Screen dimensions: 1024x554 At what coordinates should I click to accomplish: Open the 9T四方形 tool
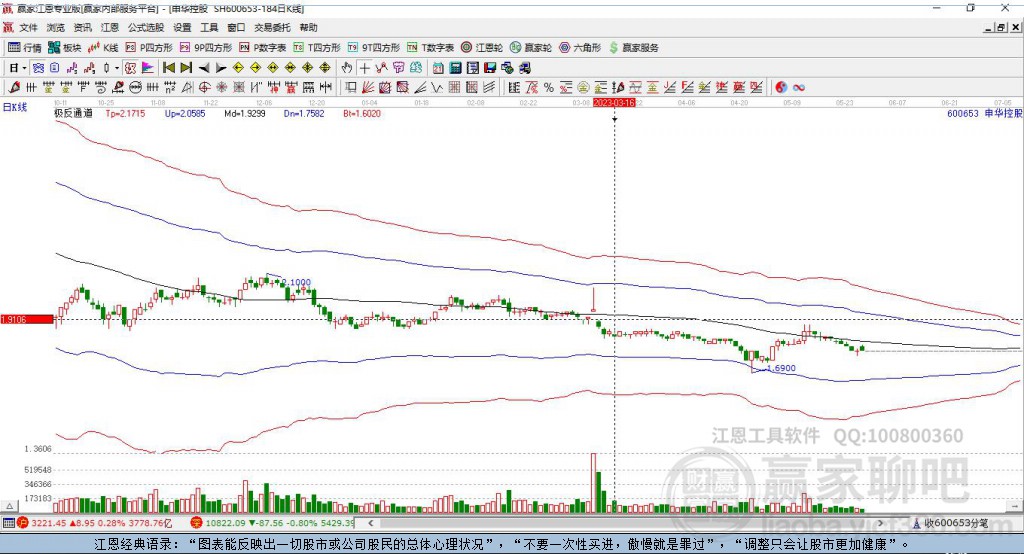[374, 48]
